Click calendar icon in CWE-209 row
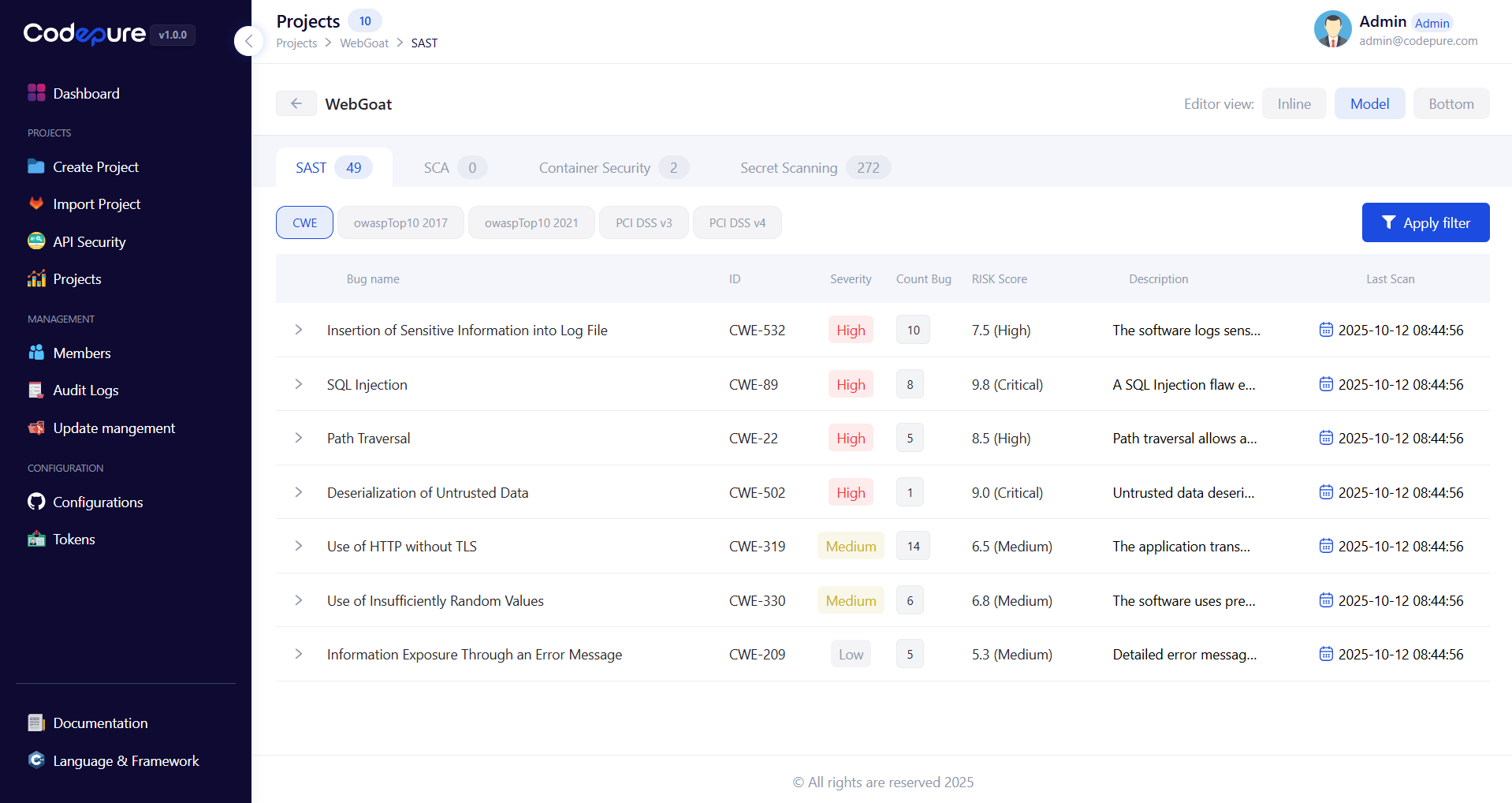Viewport: 1512px width, 803px height. [x=1326, y=654]
